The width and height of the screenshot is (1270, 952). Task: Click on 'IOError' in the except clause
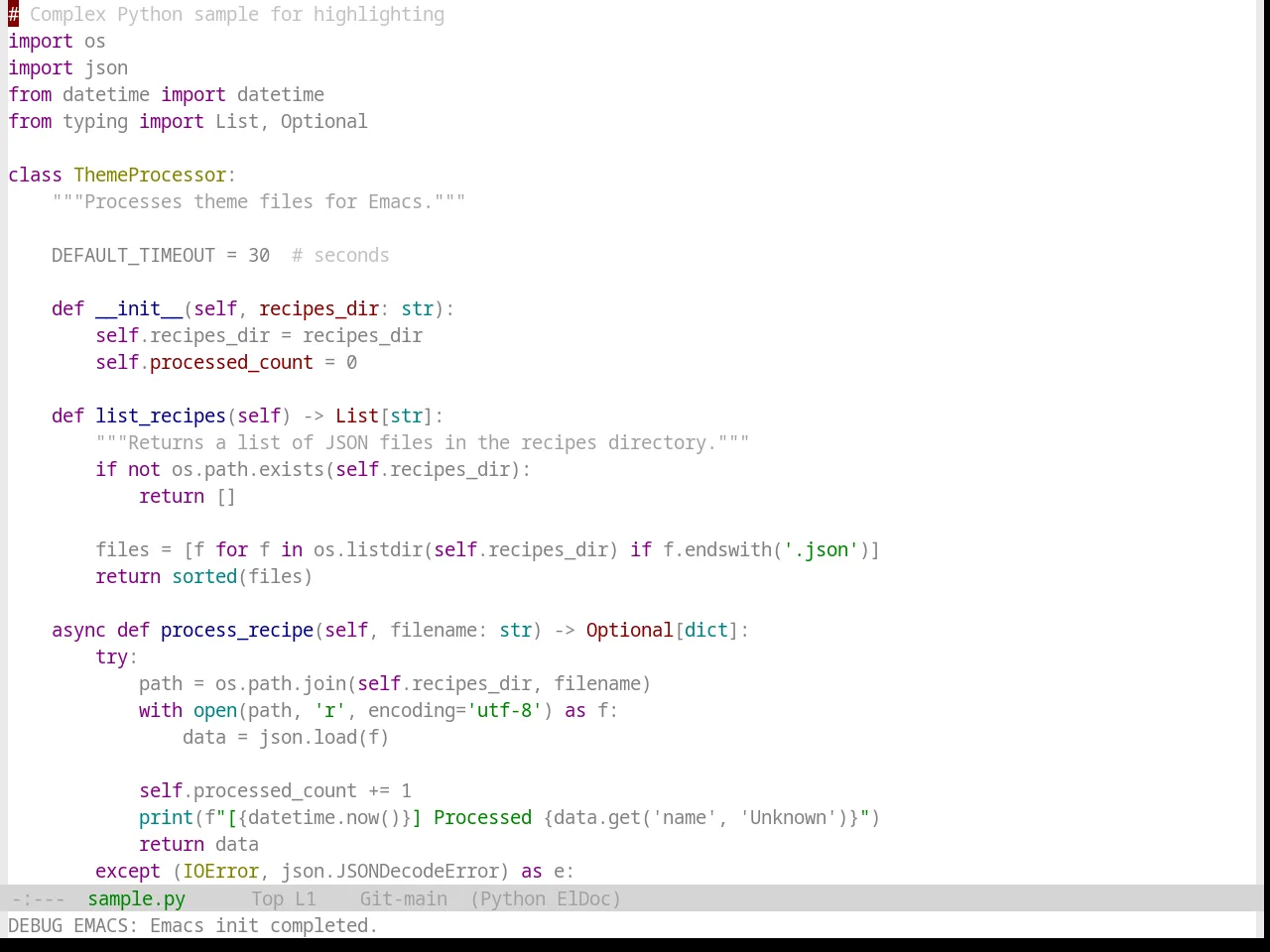coord(220,871)
